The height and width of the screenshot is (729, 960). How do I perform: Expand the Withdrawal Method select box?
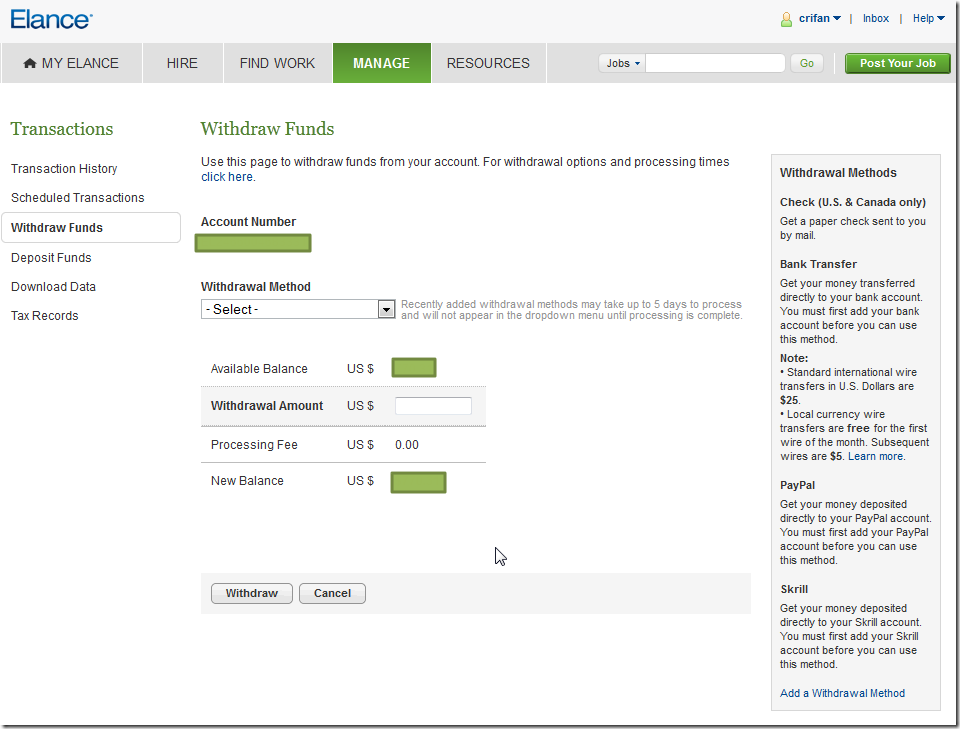pyautogui.click(x=298, y=309)
